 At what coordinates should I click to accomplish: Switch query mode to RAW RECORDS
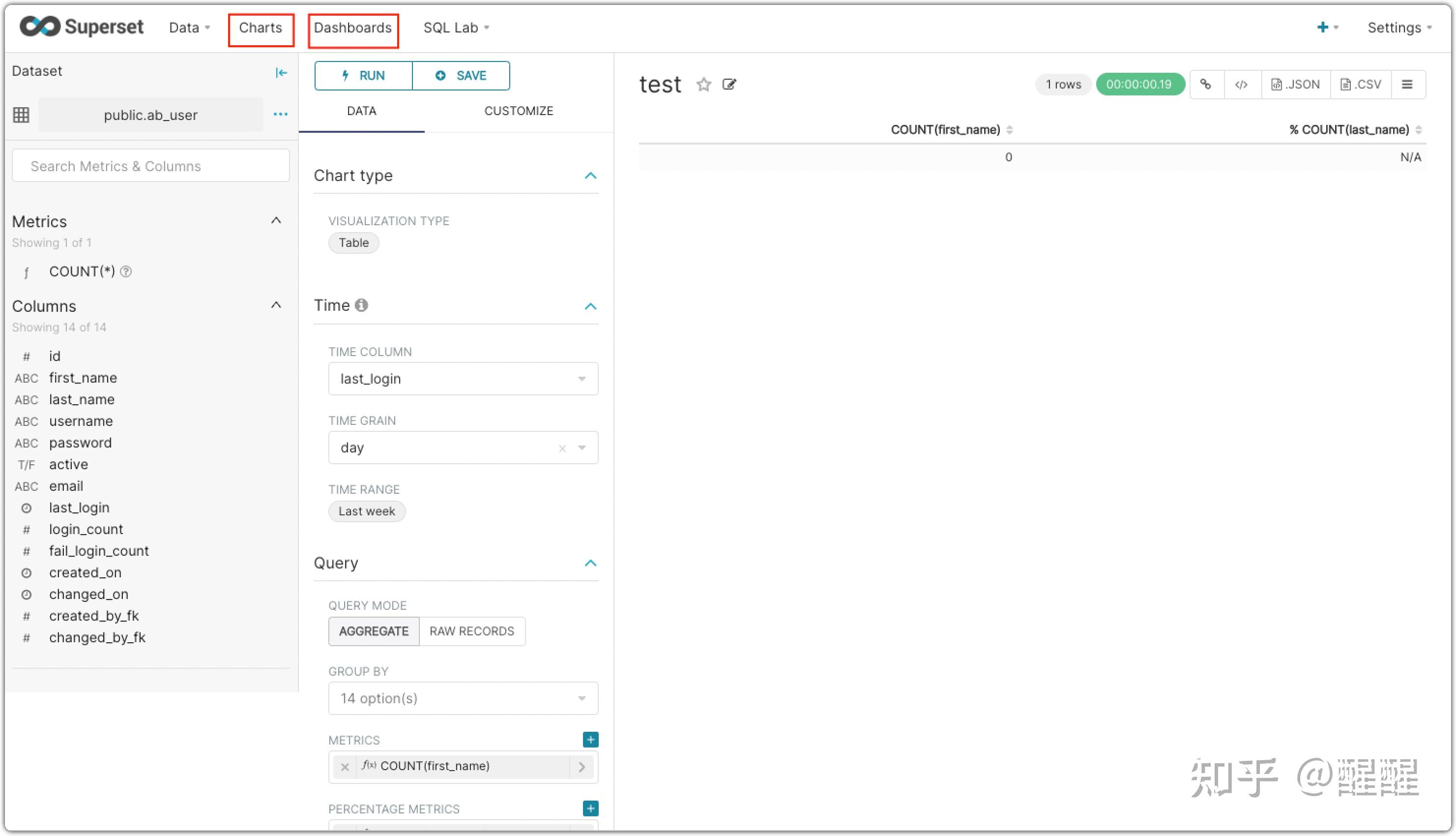[472, 631]
